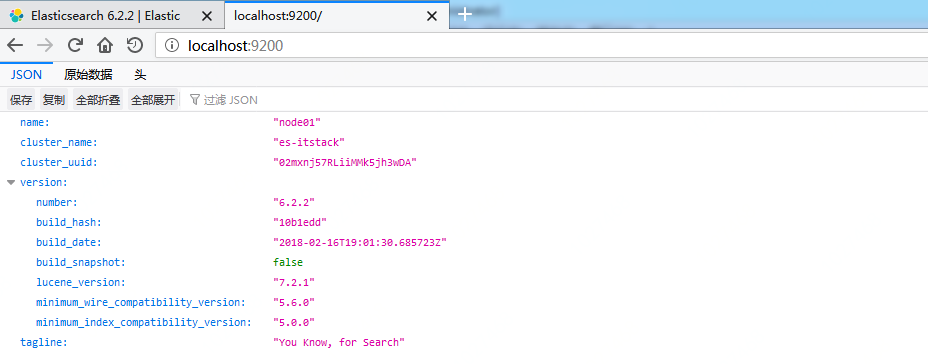Select the name key row
Screen dimensions: 928x364
(35, 122)
